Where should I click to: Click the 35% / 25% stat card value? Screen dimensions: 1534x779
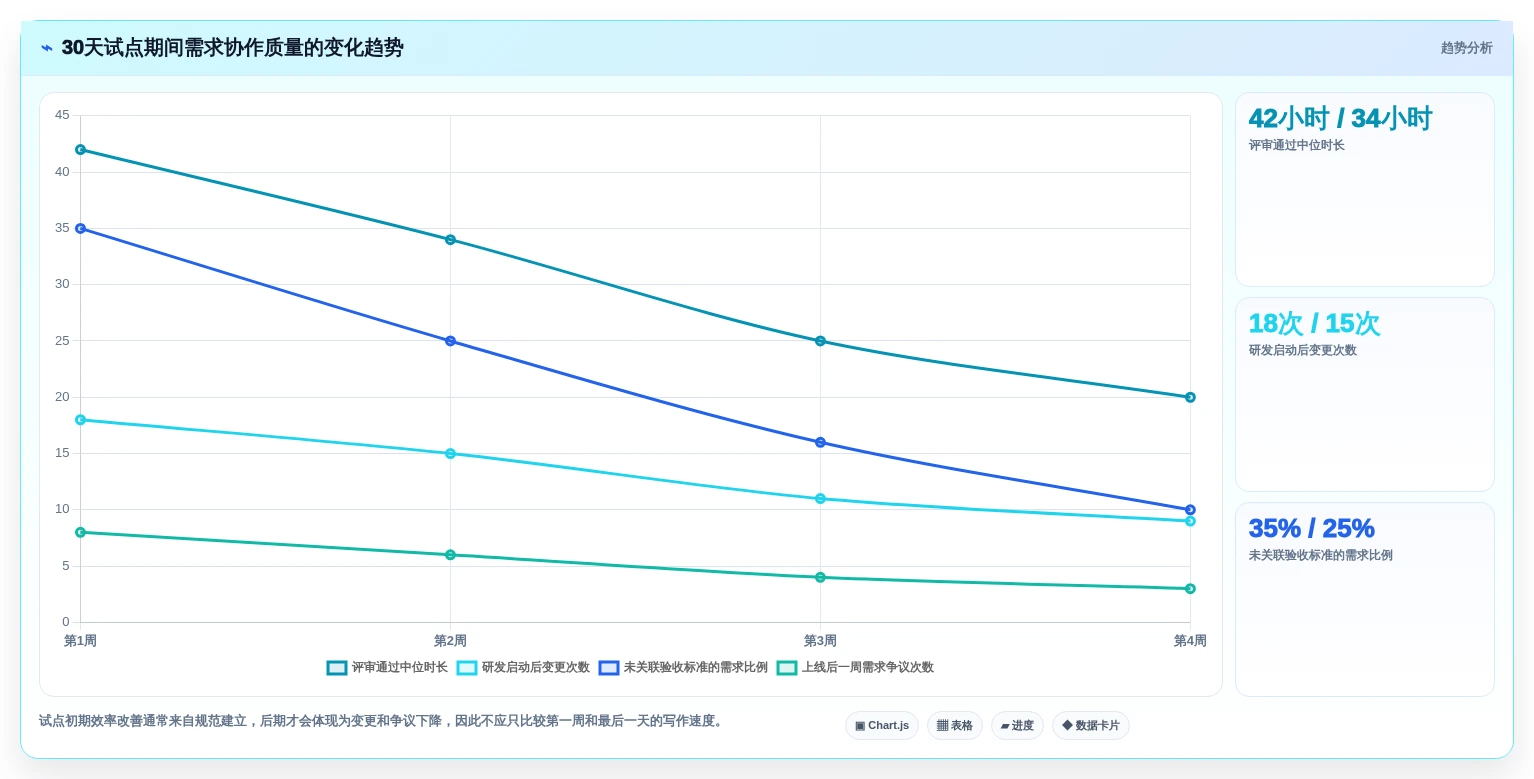pyautogui.click(x=1312, y=529)
